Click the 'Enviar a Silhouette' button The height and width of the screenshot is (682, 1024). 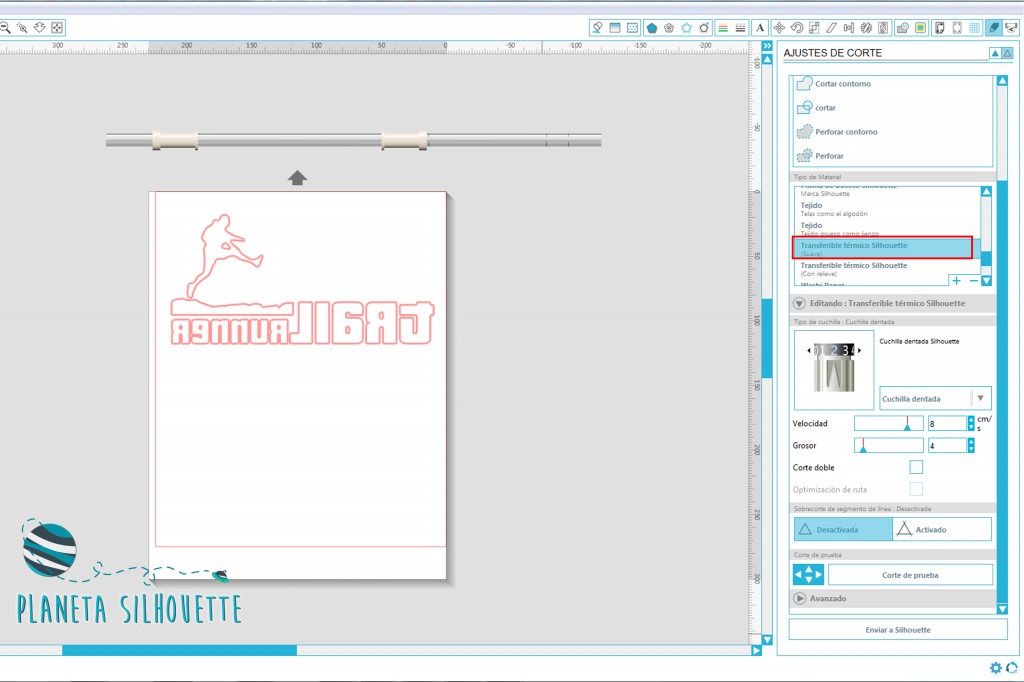pos(898,630)
